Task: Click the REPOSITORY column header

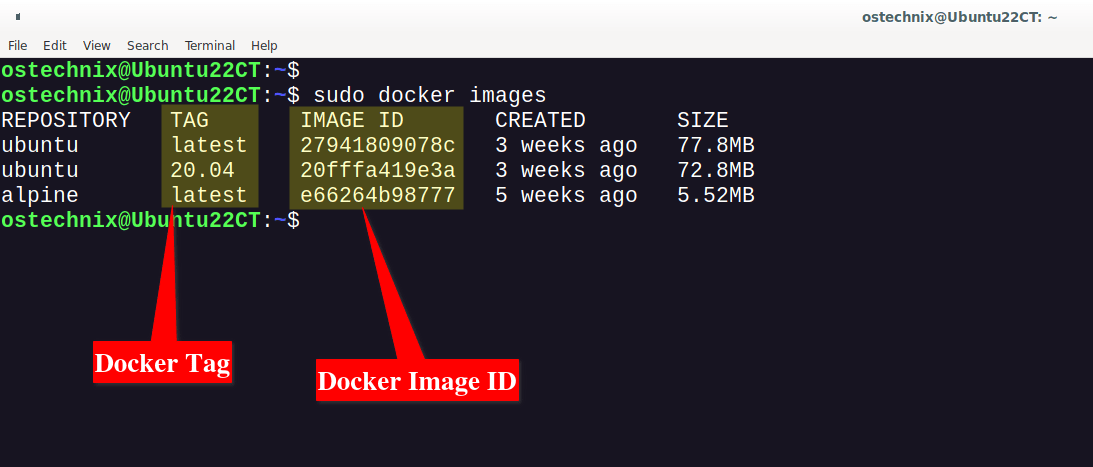Action: [65, 120]
